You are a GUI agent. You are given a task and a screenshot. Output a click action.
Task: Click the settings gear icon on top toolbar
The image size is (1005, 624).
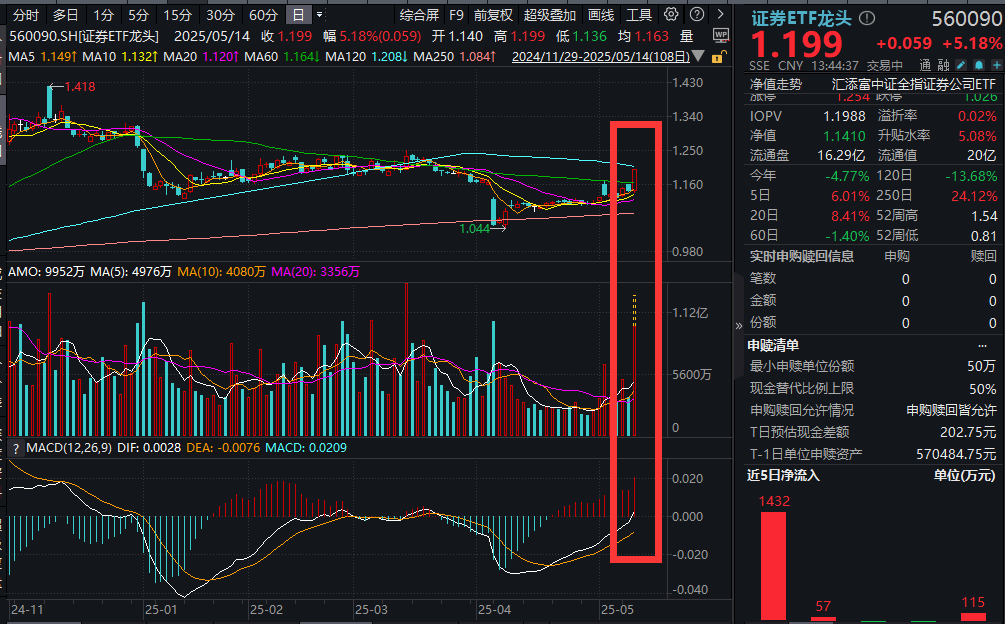pos(669,13)
